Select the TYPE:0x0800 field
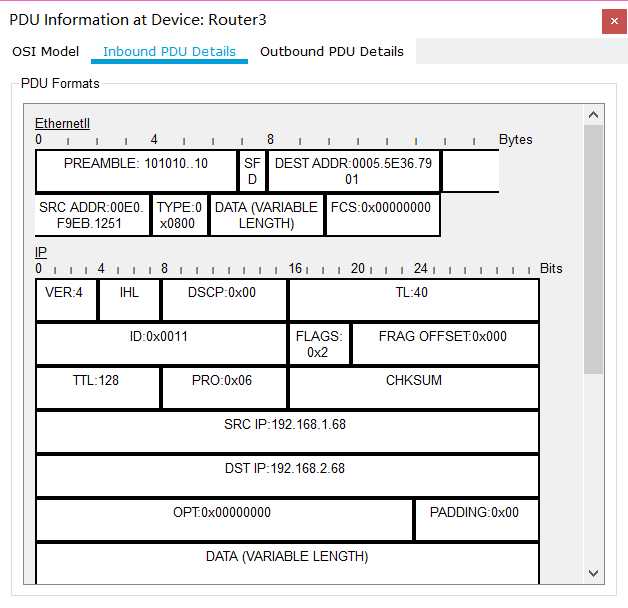Screen dimensions: 628x608 (179, 215)
